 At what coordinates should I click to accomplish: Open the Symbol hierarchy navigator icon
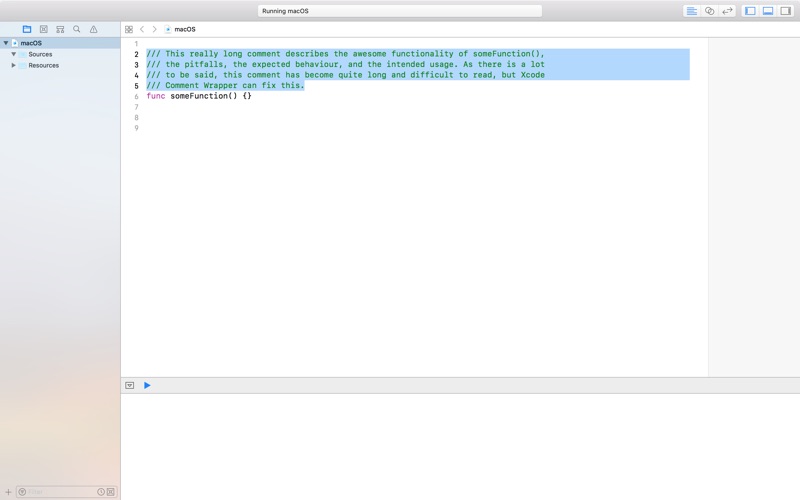click(60, 29)
